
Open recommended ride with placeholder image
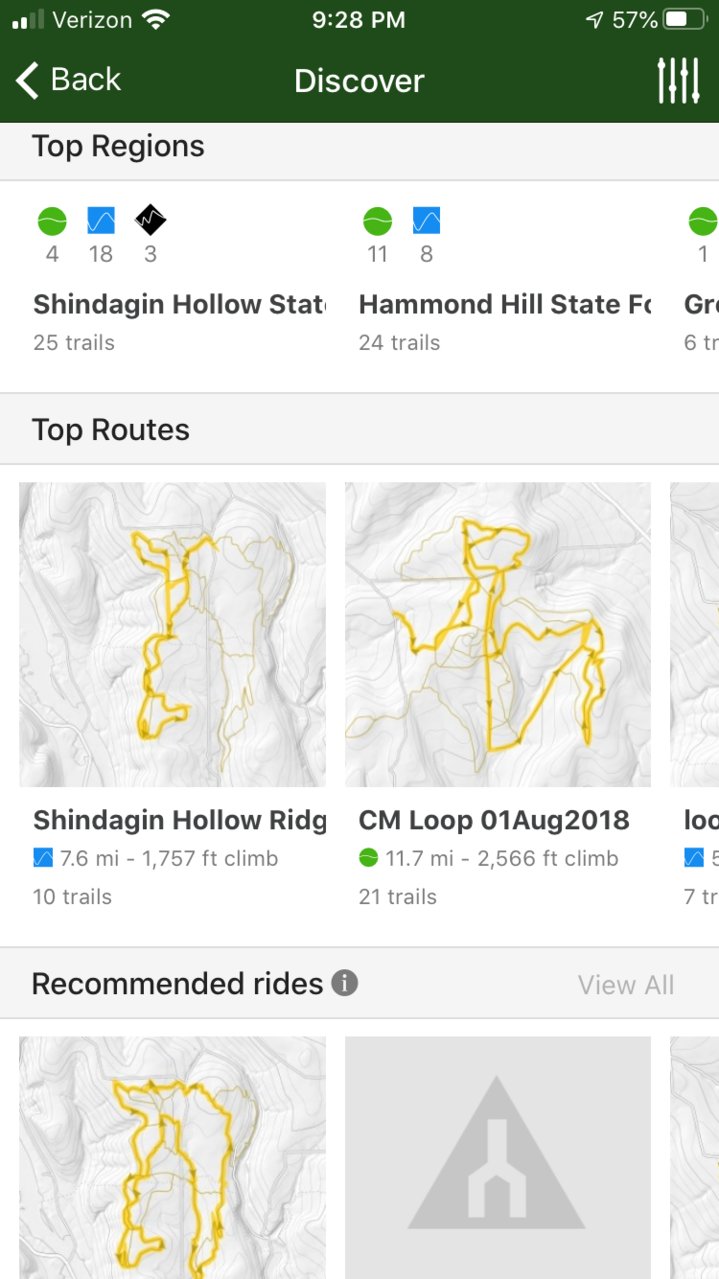coord(498,1157)
